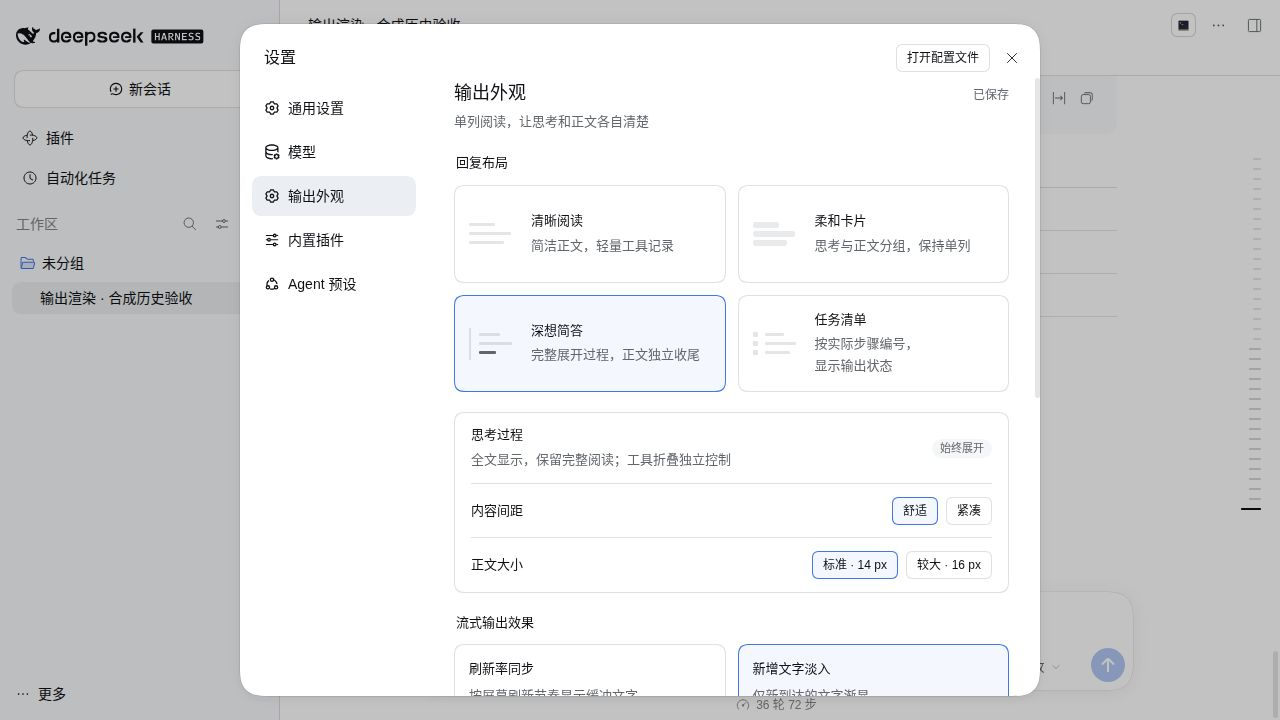Viewport: 1280px width, 720px height.
Task: Click the DeepSeek whale logo
Action: 28,36
